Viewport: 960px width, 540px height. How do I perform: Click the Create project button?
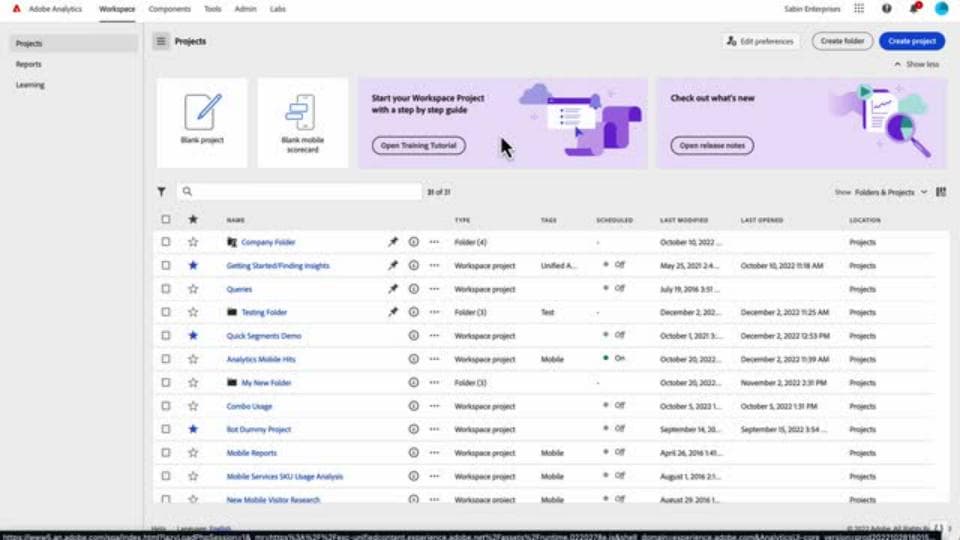[x=912, y=41]
